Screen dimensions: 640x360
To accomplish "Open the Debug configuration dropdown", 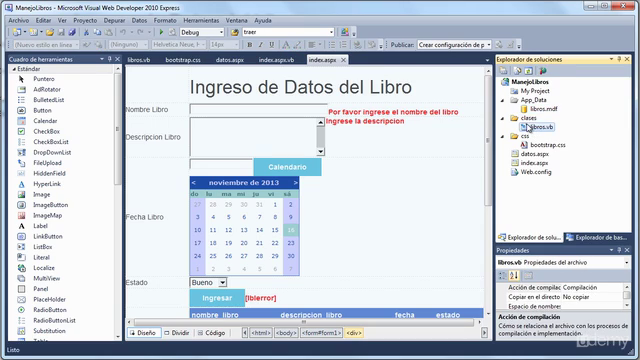I will [x=221, y=32].
